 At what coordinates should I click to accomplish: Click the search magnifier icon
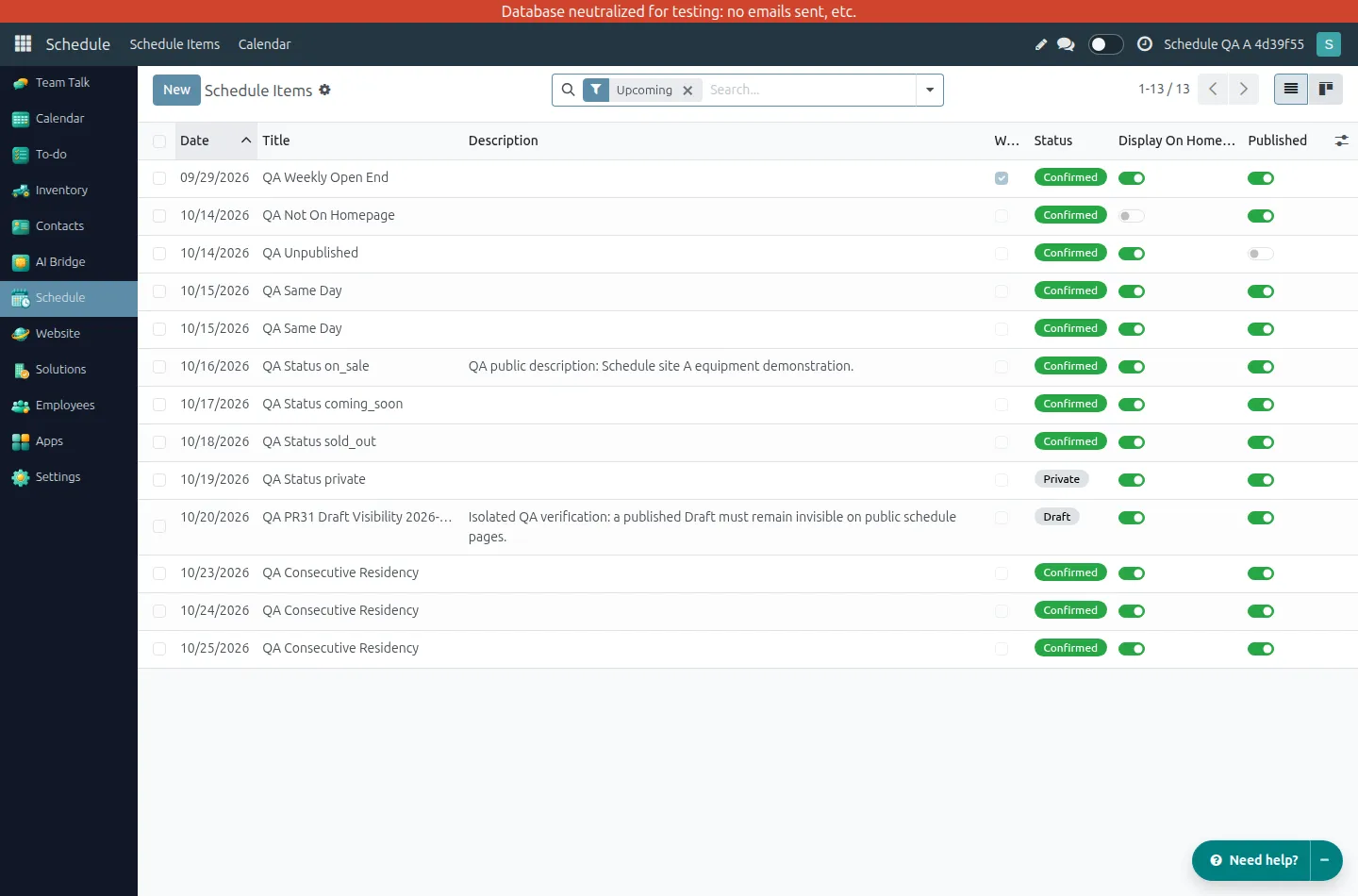[x=568, y=90]
